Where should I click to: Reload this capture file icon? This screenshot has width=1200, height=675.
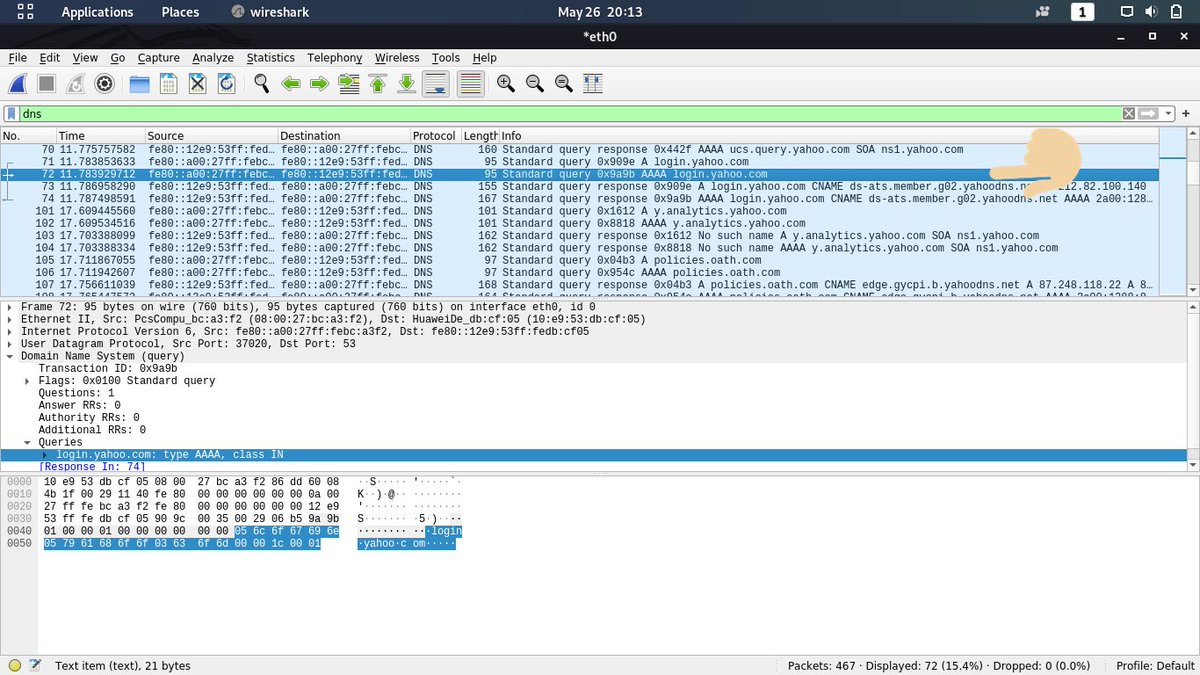[226, 84]
